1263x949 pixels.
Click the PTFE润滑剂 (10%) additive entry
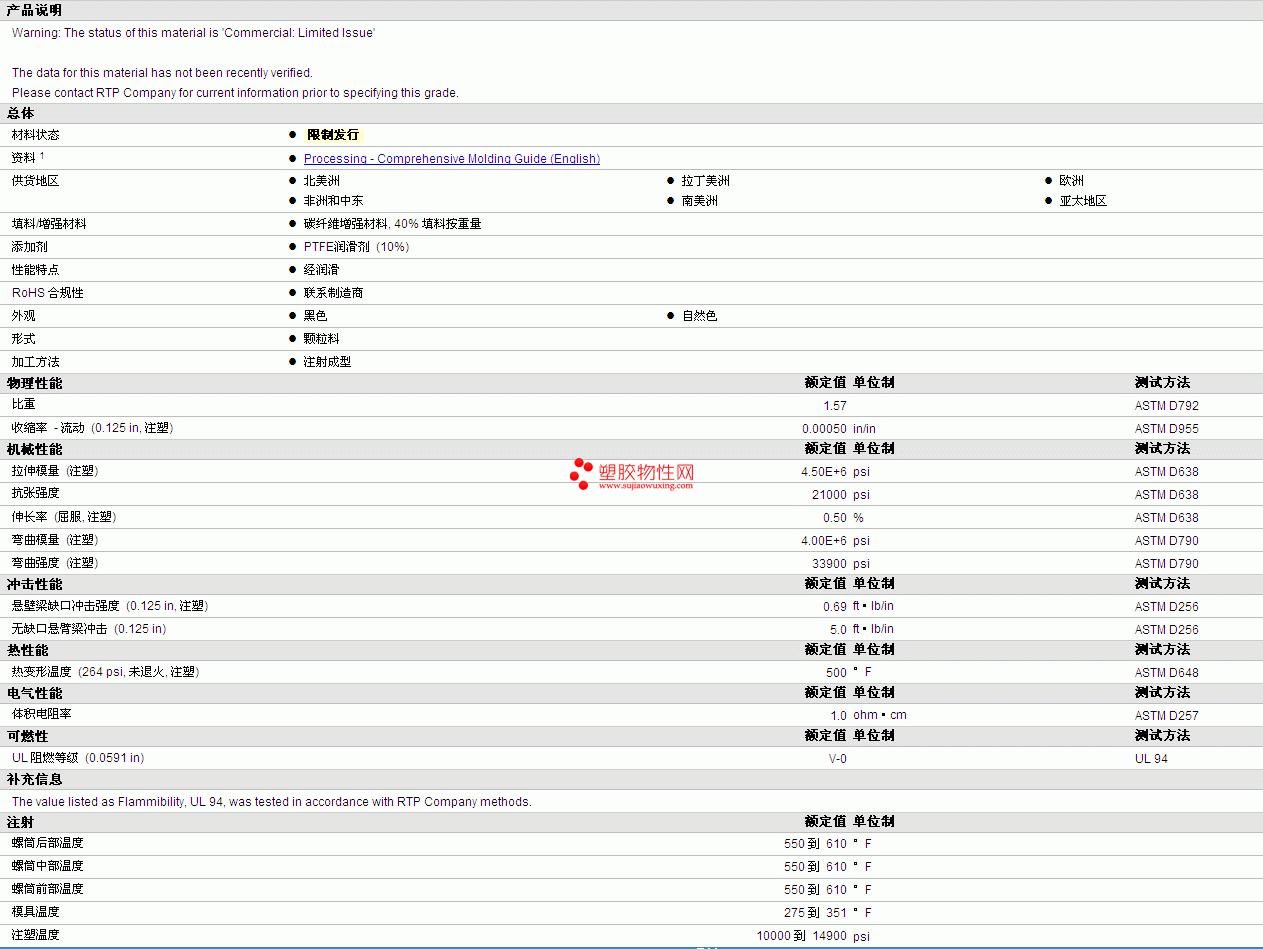356,247
